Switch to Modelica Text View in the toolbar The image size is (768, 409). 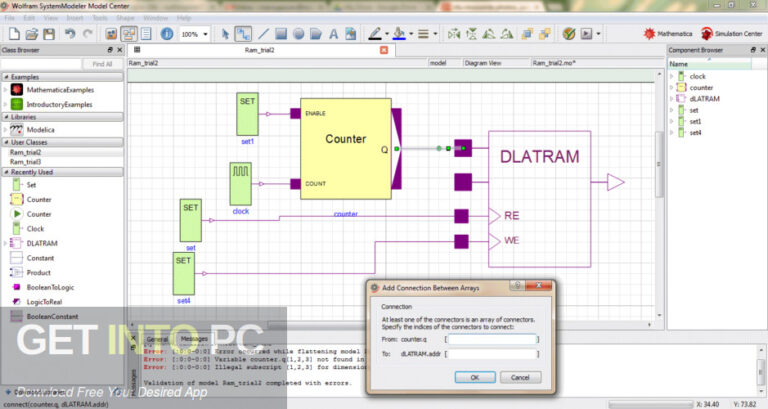click(x=146, y=34)
